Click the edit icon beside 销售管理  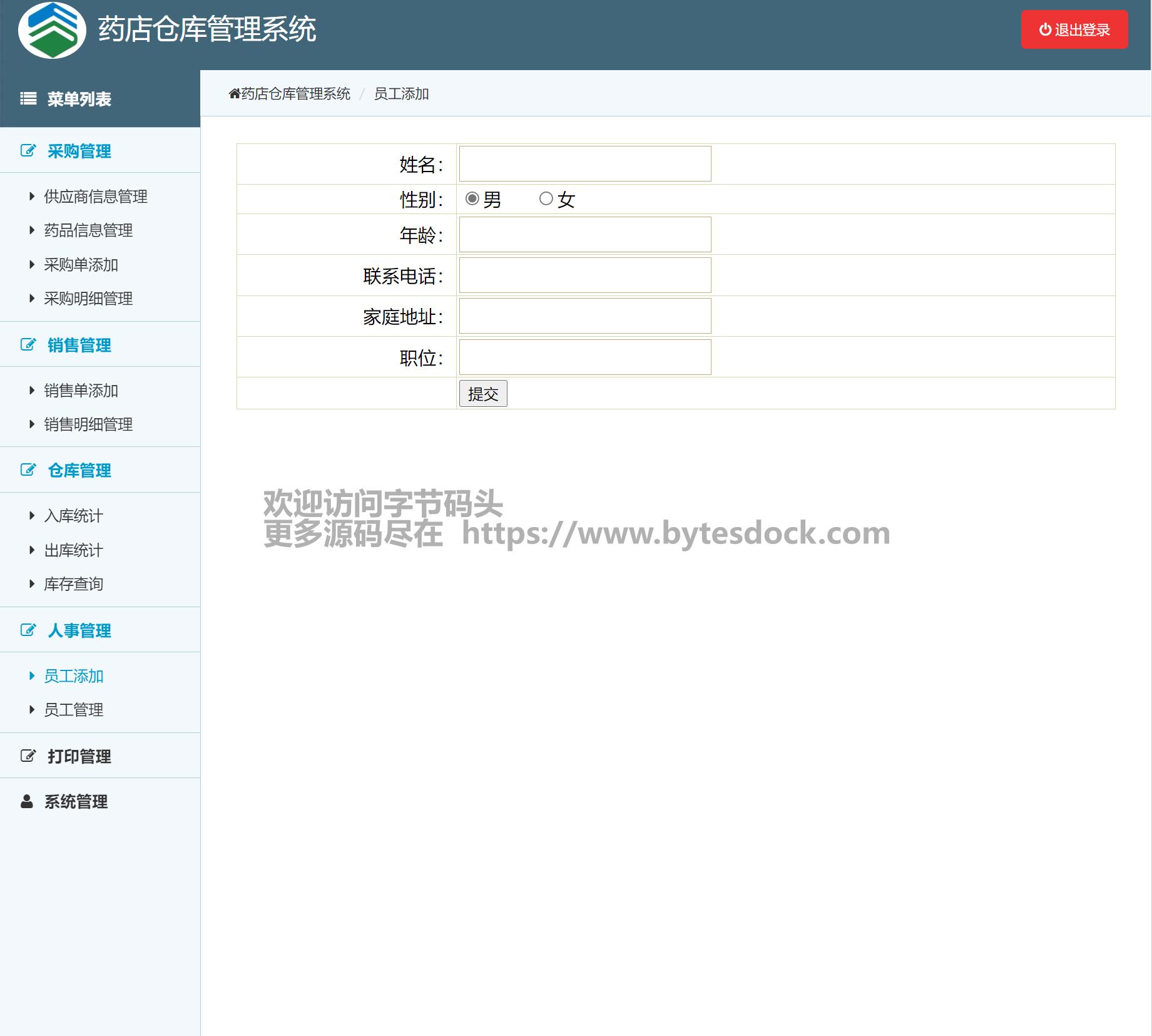[28, 345]
